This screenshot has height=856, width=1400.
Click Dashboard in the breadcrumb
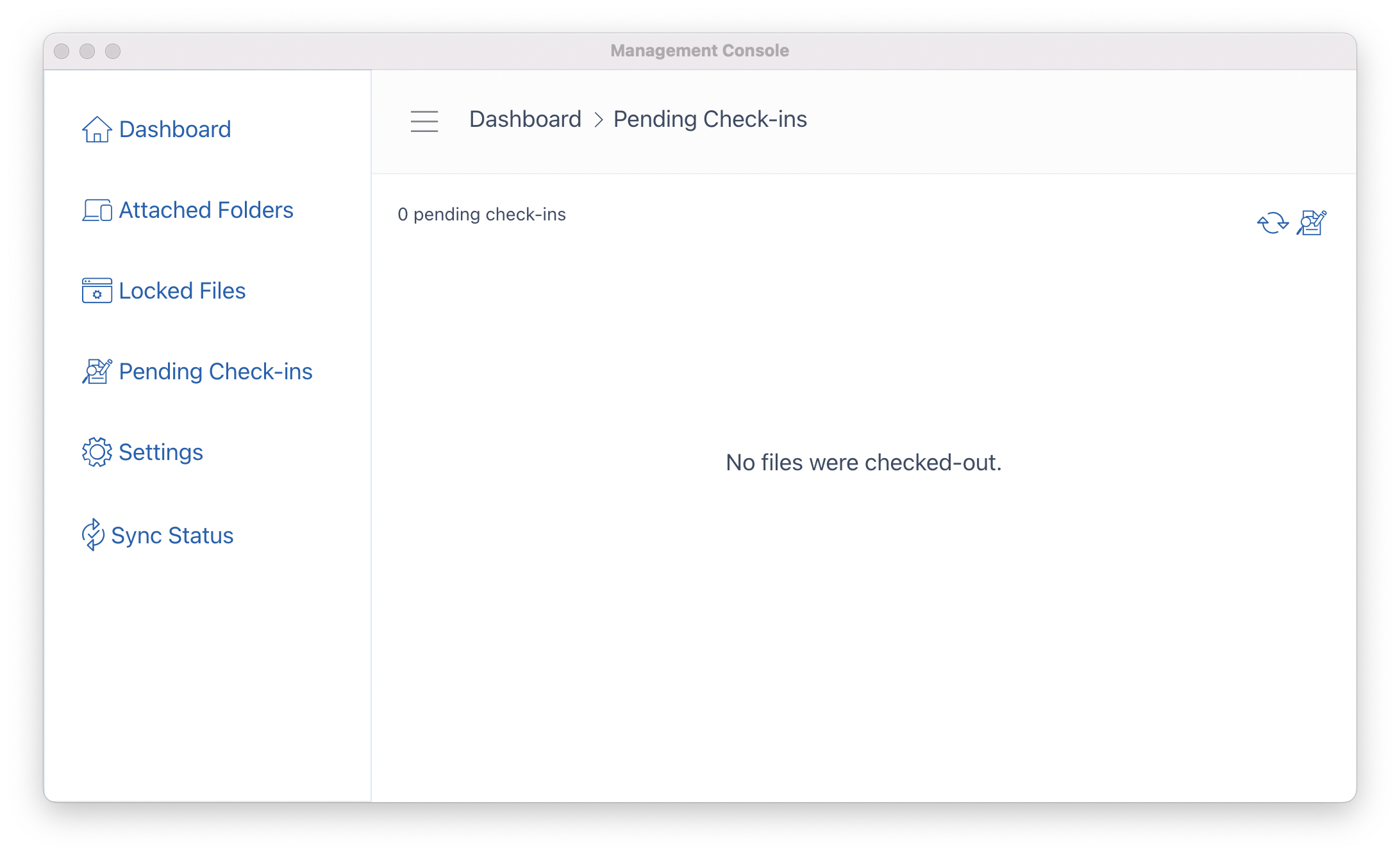[x=525, y=119]
